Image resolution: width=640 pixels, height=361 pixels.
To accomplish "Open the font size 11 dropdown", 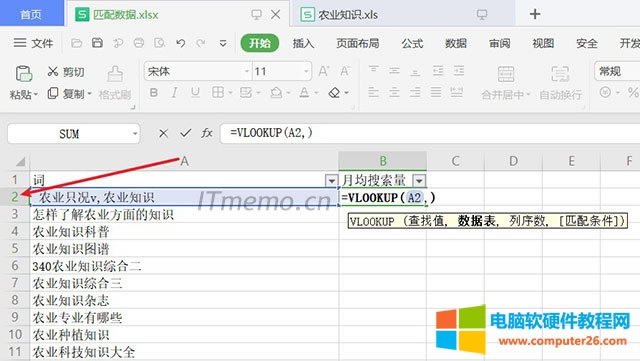I will [306, 71].
